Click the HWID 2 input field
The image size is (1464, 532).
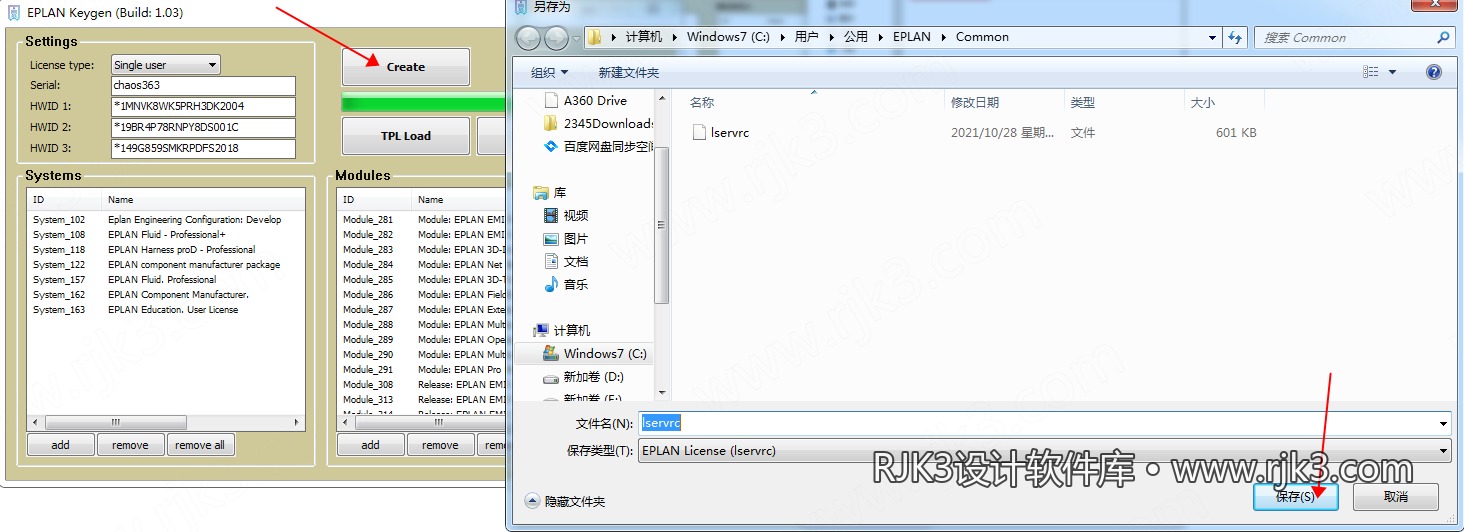[x=203, y=127]
